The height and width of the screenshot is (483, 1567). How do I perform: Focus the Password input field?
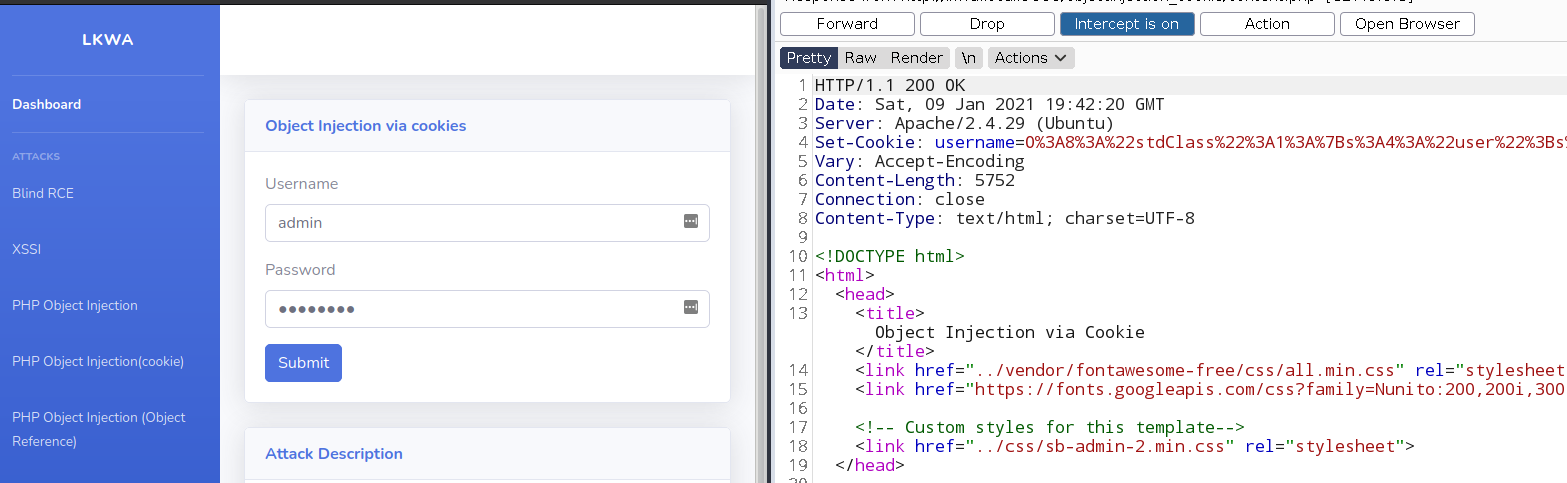point(470,309)
